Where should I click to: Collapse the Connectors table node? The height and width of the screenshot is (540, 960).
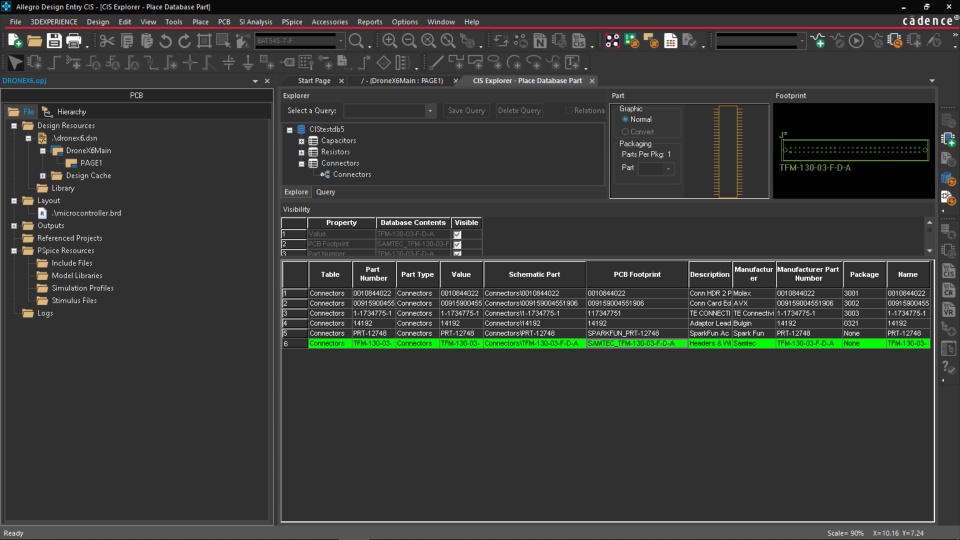pos(300,163)
